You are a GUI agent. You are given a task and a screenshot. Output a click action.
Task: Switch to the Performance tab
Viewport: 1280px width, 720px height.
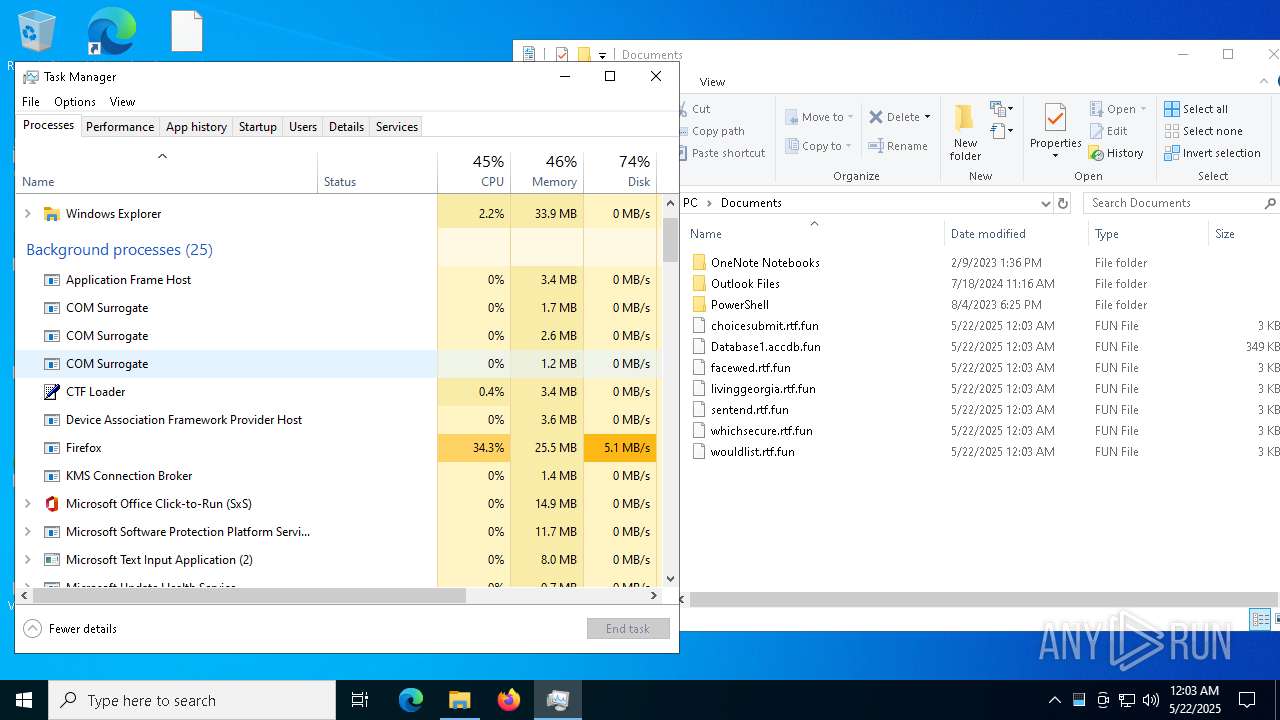point(120,127)
